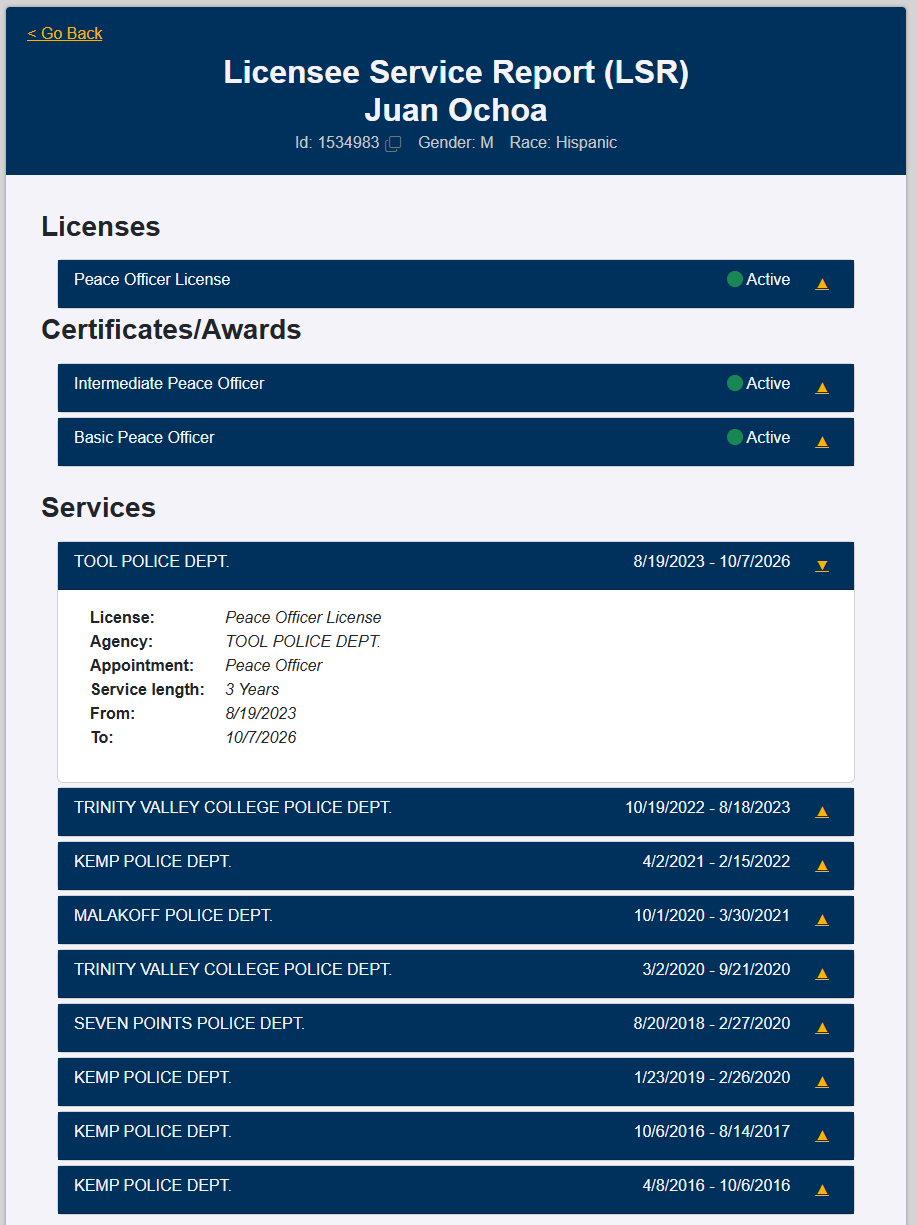Screen dimensions: 917x1225
Task: Expand the Intermediate Peace Officer certificate arrow
Action: point(822,388)
